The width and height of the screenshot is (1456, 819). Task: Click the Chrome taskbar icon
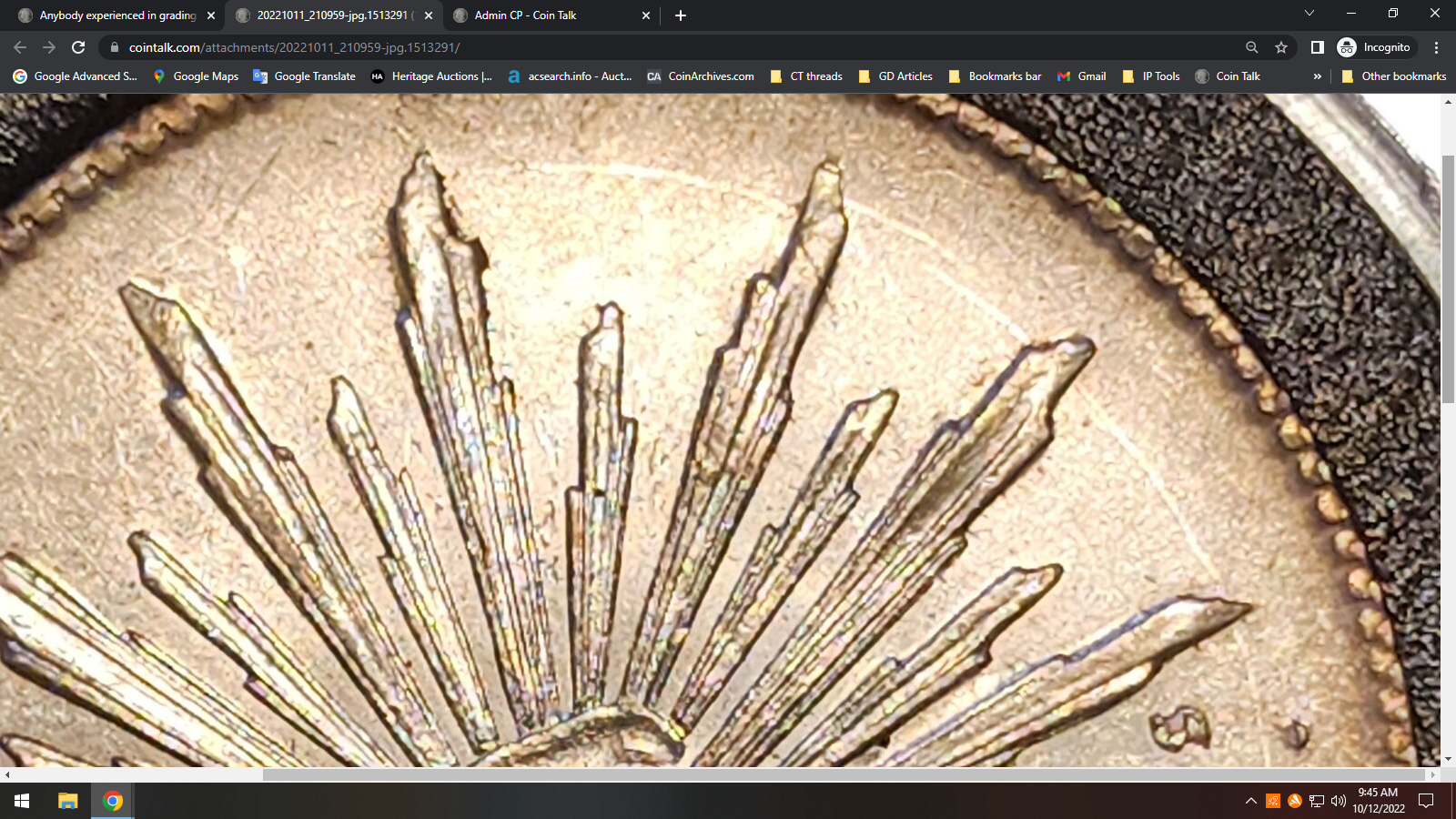113,801
